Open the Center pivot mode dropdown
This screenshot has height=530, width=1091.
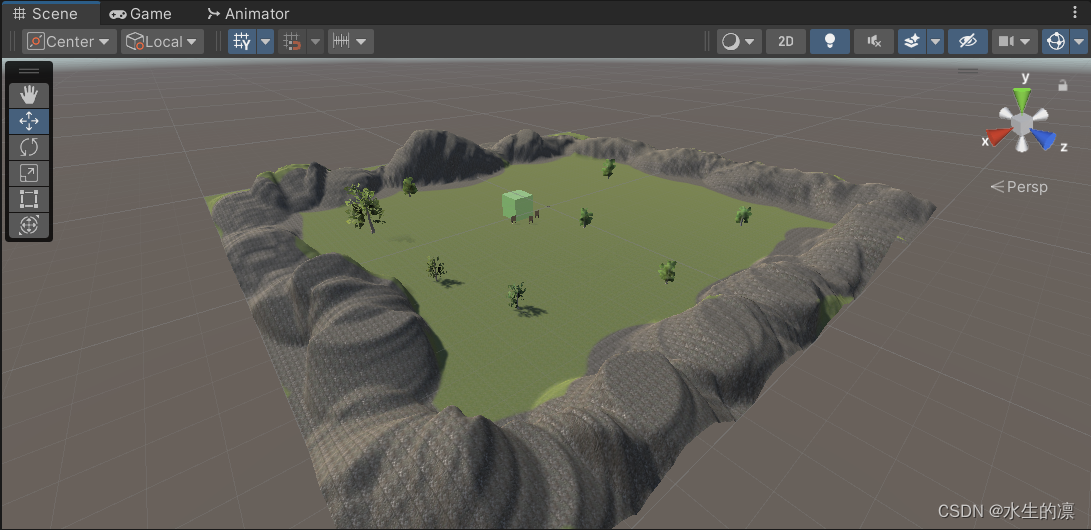pos(69,42)
